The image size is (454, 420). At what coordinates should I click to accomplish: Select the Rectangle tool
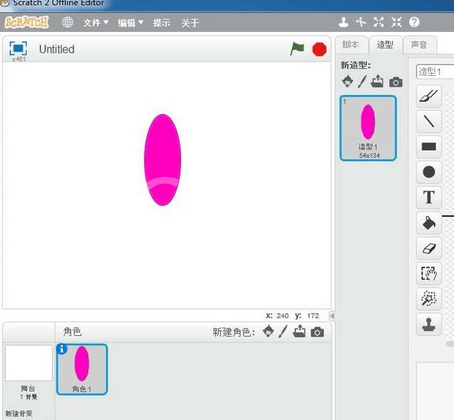(429, 147)
